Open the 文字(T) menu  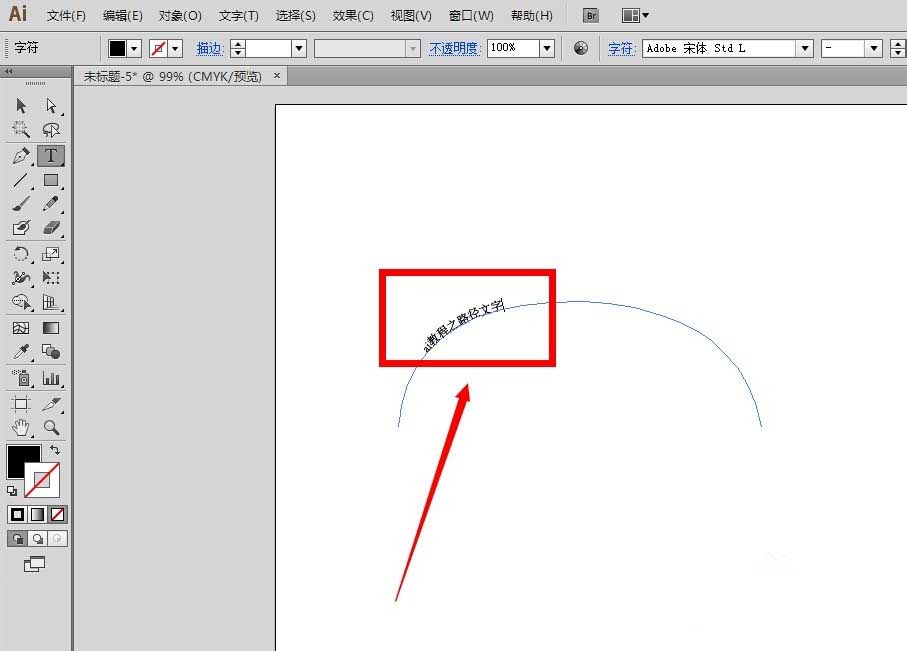tap(238, 16)
